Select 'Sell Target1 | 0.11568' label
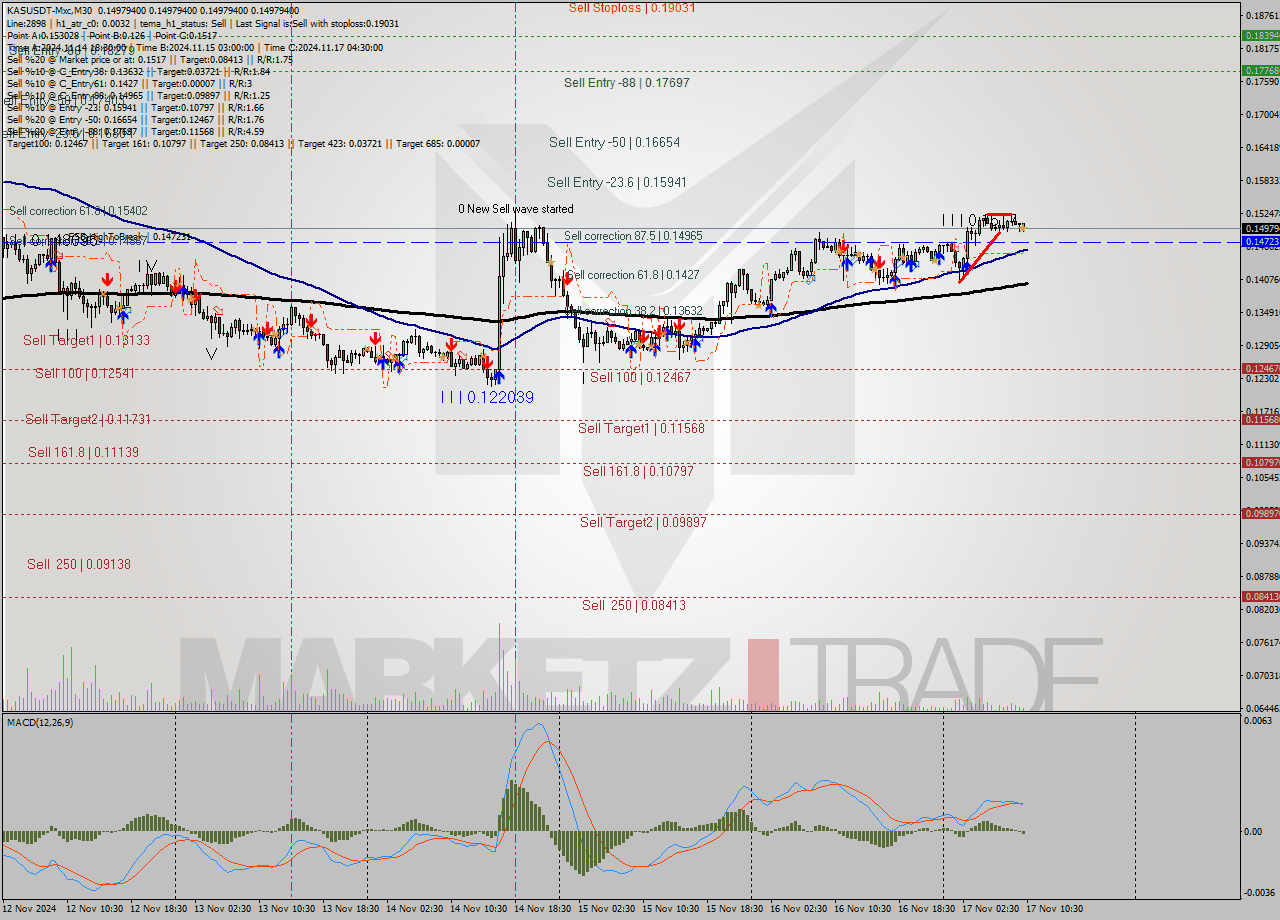This screenshot has width=1280, height=920. (642, 428)
